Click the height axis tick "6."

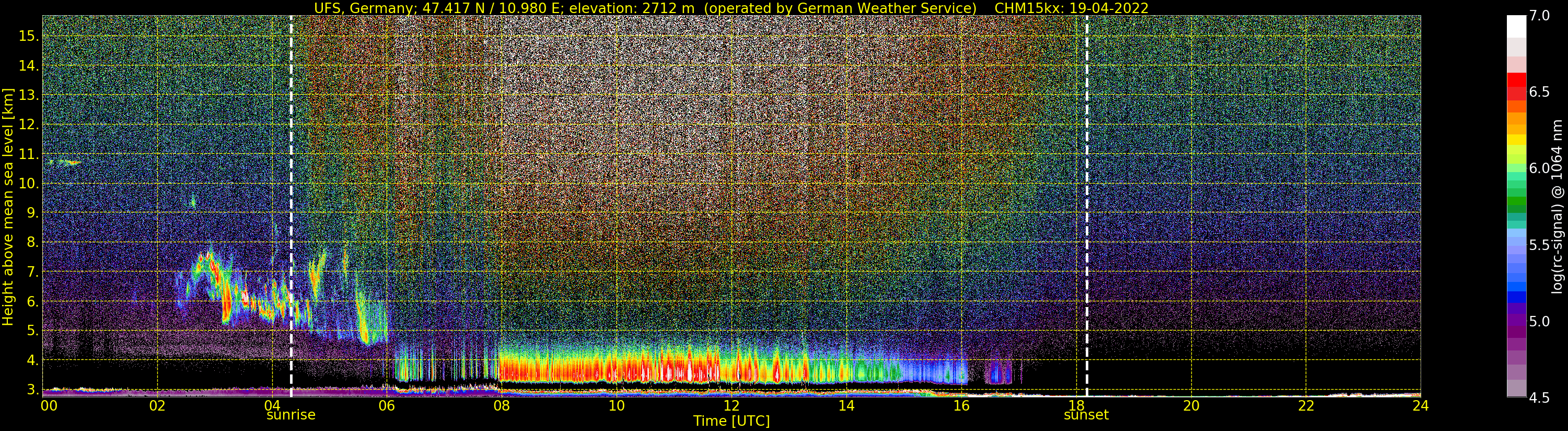pyautogui.click(x=32, y=301)
